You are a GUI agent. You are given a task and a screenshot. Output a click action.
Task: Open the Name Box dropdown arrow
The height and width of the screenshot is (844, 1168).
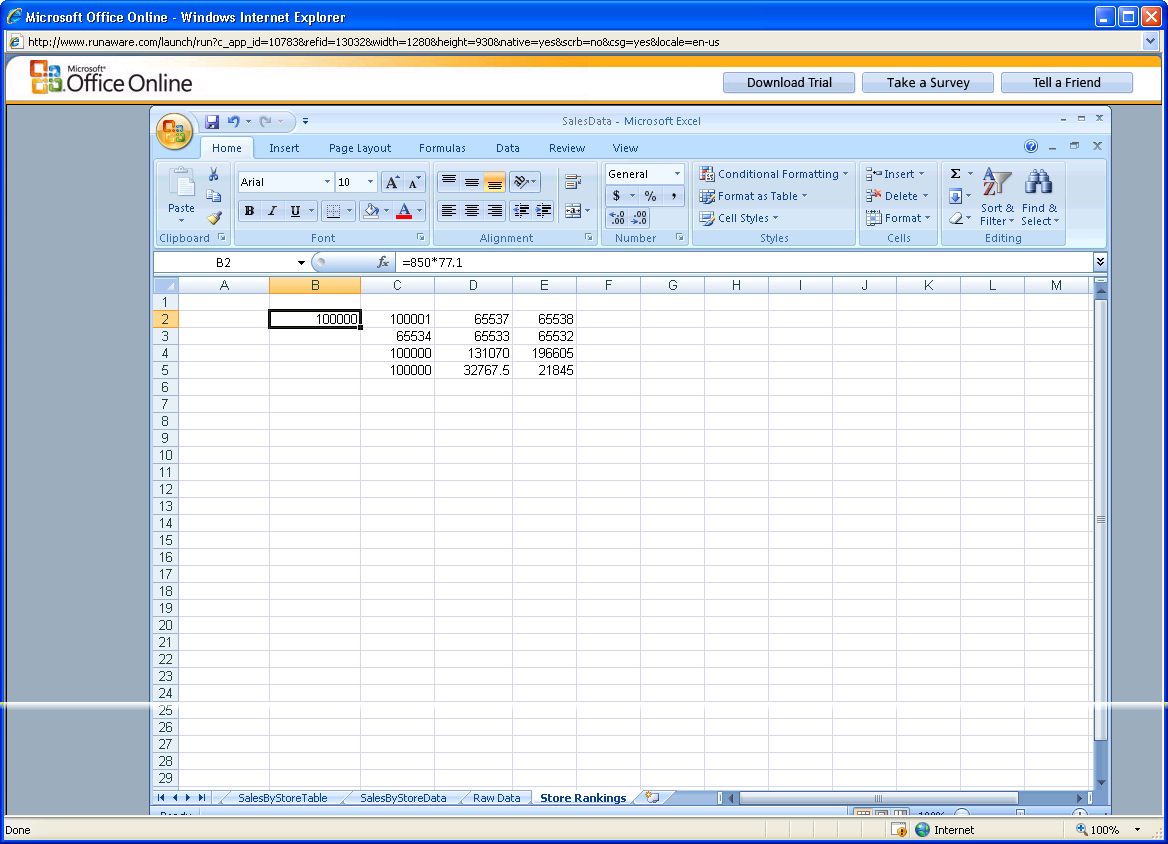[301, 262]
